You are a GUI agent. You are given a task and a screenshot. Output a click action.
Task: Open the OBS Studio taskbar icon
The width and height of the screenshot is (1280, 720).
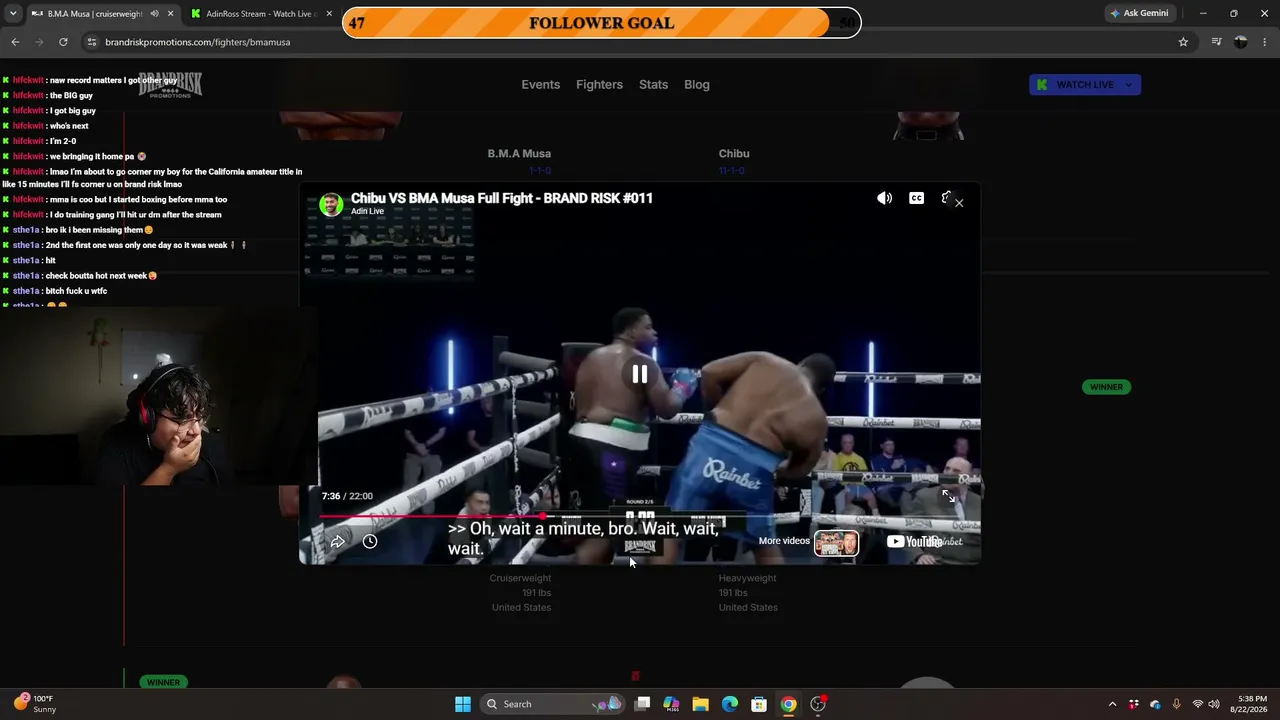(x=818, y=704)
